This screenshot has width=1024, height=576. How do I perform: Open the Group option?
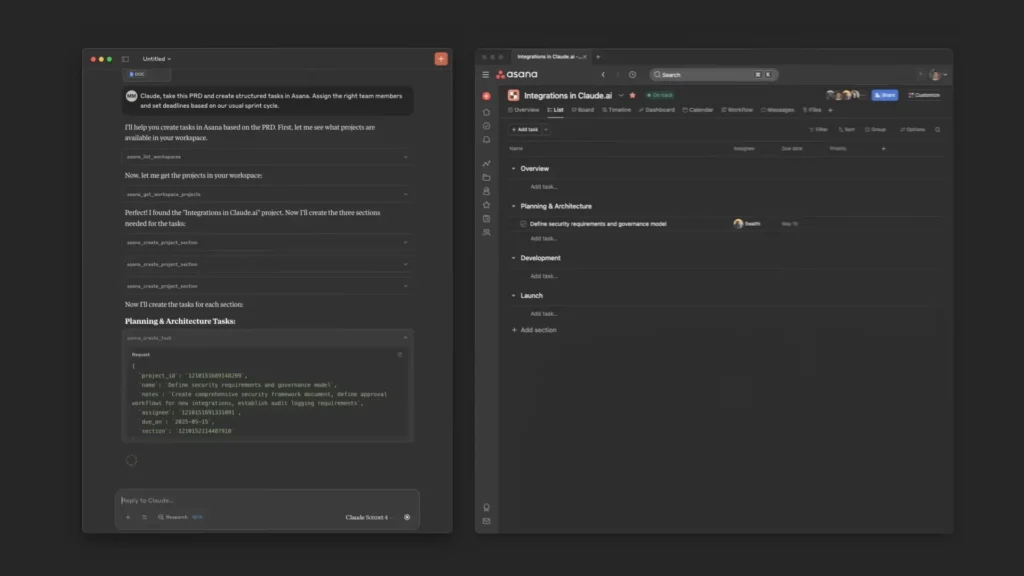click(x=876, y=129)
